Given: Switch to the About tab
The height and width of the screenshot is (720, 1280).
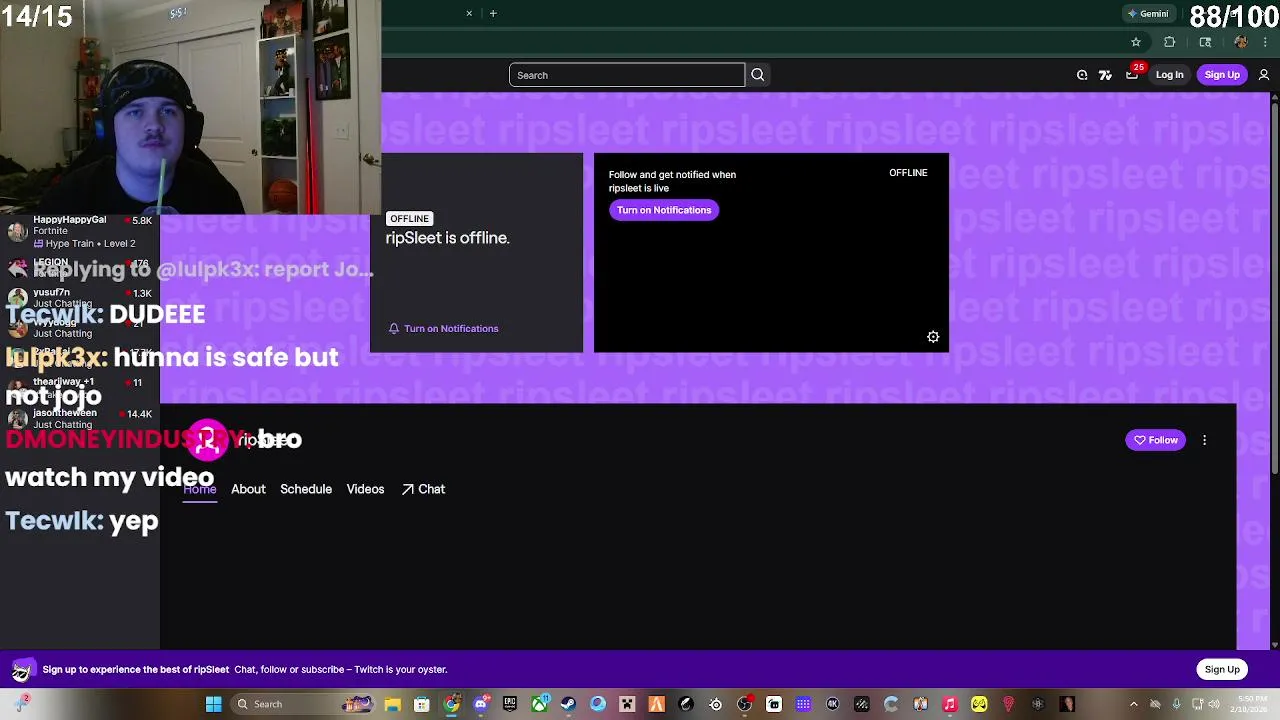Looking at the screenshot, I should coord(248,489).
